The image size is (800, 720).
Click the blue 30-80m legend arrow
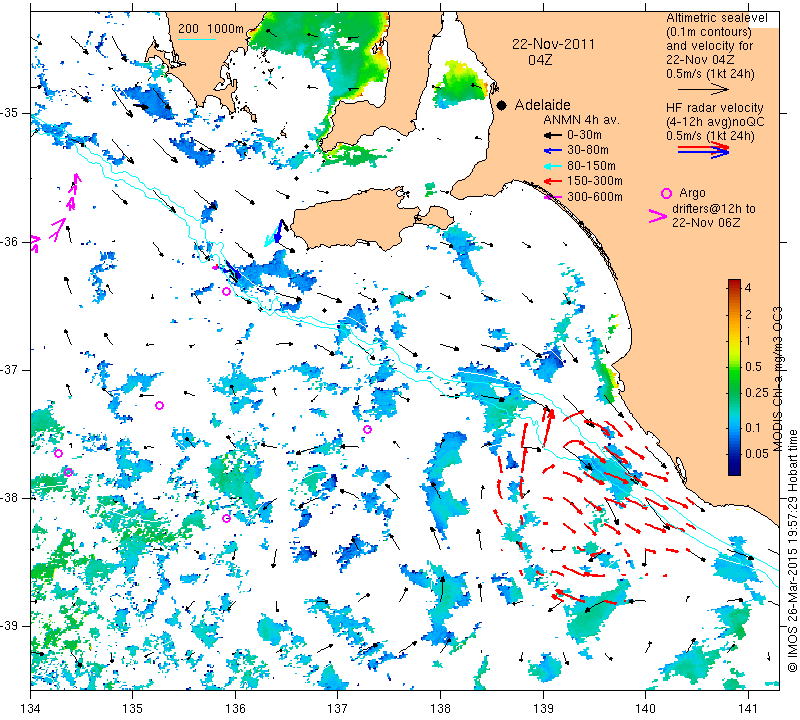click(552, 151)
